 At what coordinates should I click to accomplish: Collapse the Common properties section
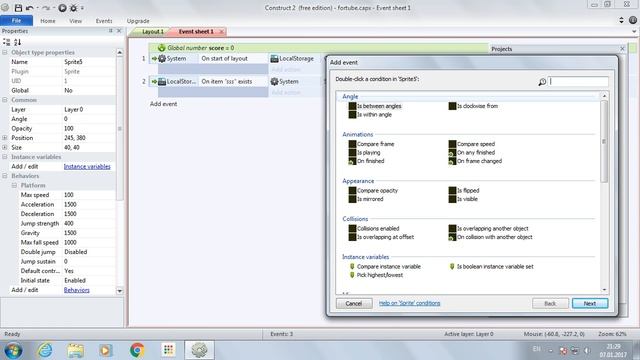[5, 100]
